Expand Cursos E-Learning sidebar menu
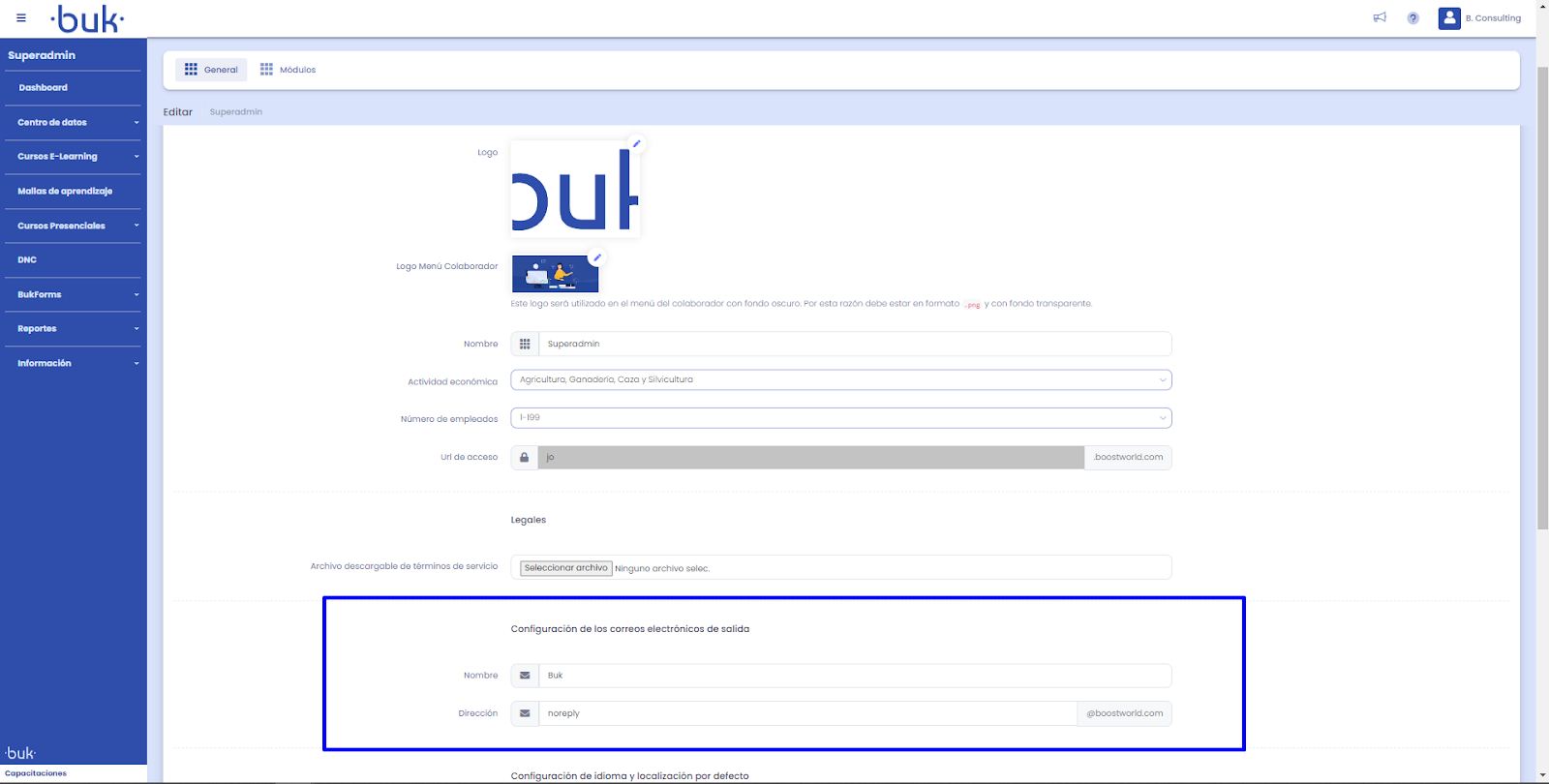The image size is (1549, 784). [73, 157]
